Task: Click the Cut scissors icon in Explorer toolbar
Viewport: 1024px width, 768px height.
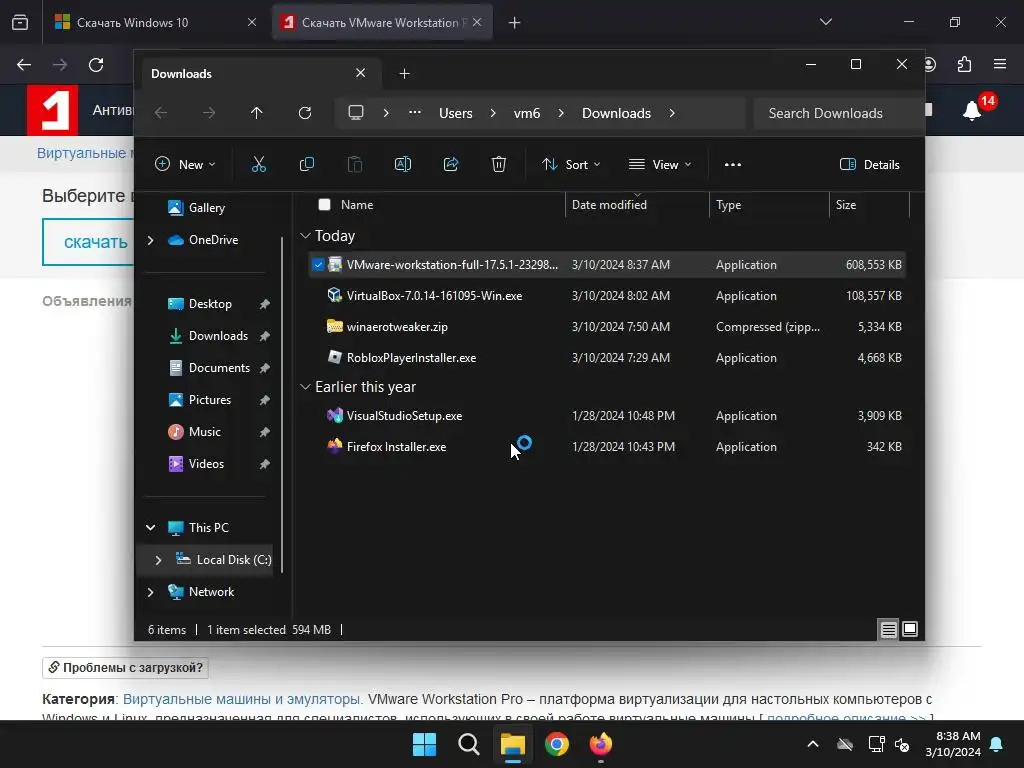Action: click(259, 165)
